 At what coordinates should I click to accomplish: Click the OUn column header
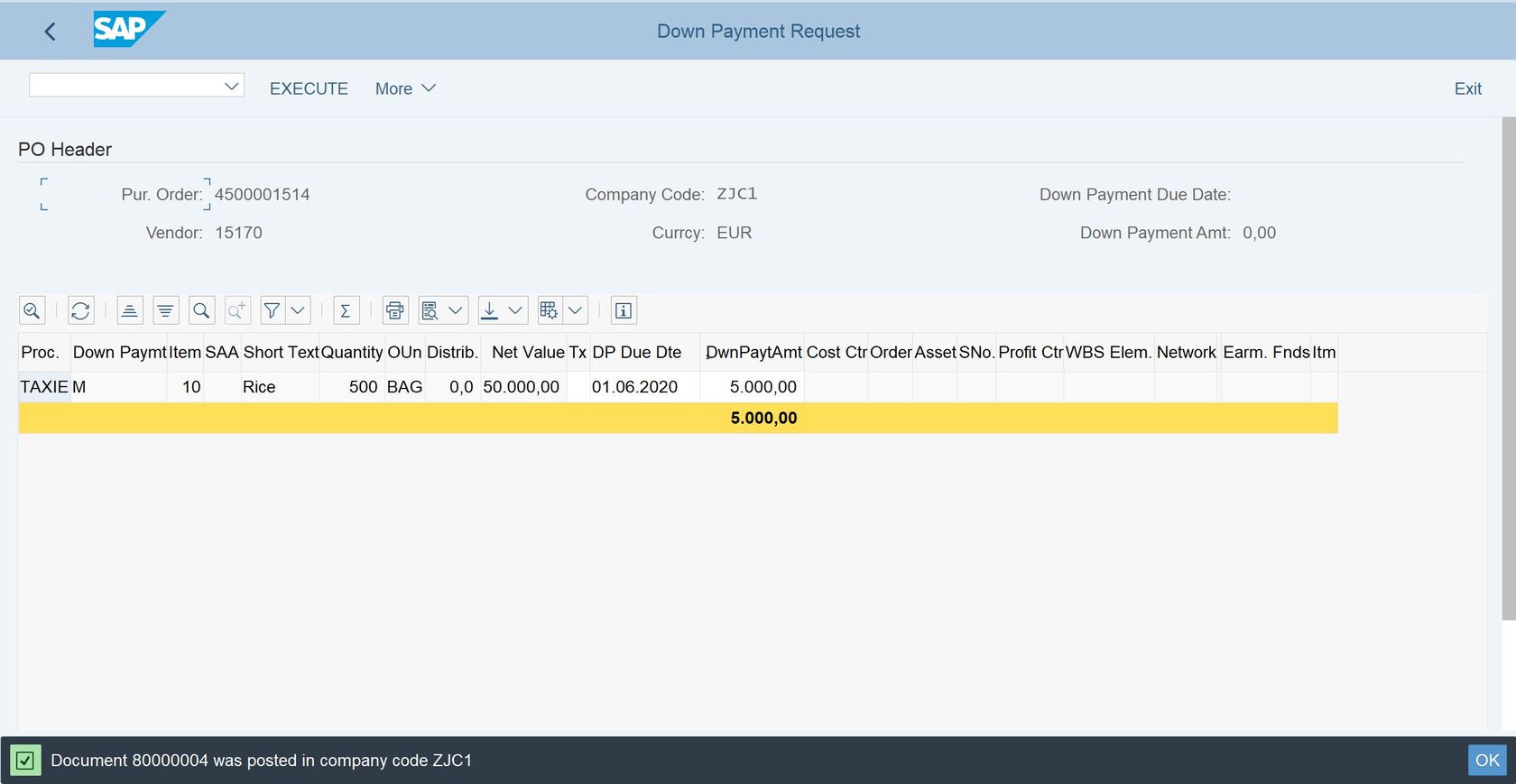(404, 353)
